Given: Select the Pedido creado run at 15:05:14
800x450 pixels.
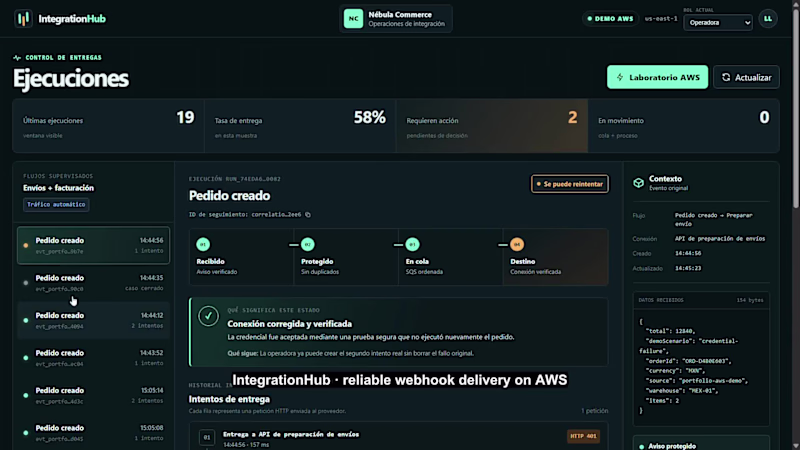Looking at the screenshot, I should click(93, 395).
